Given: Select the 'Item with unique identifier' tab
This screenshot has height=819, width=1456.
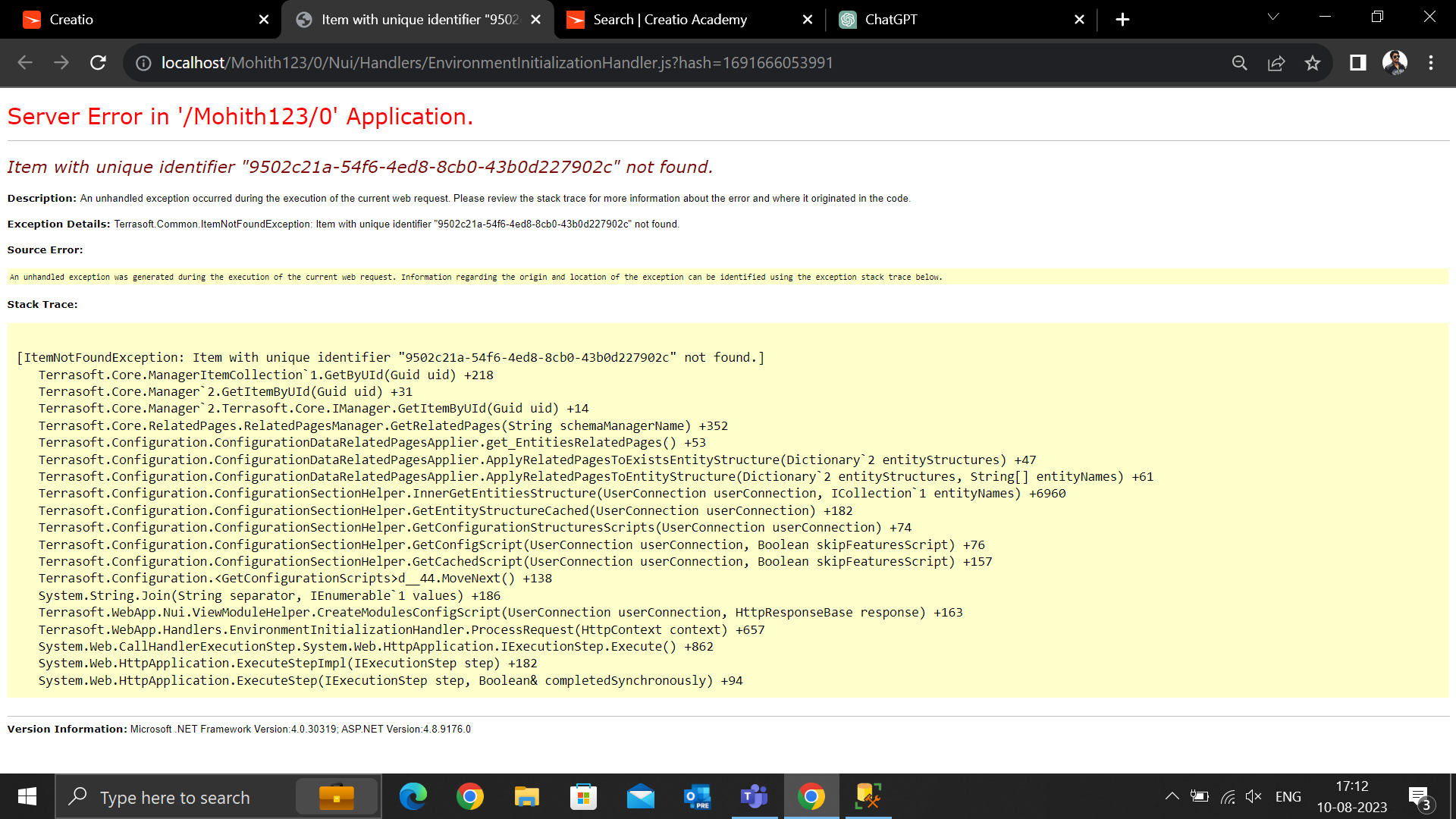Looking at the screenshot, I should 417,20.
